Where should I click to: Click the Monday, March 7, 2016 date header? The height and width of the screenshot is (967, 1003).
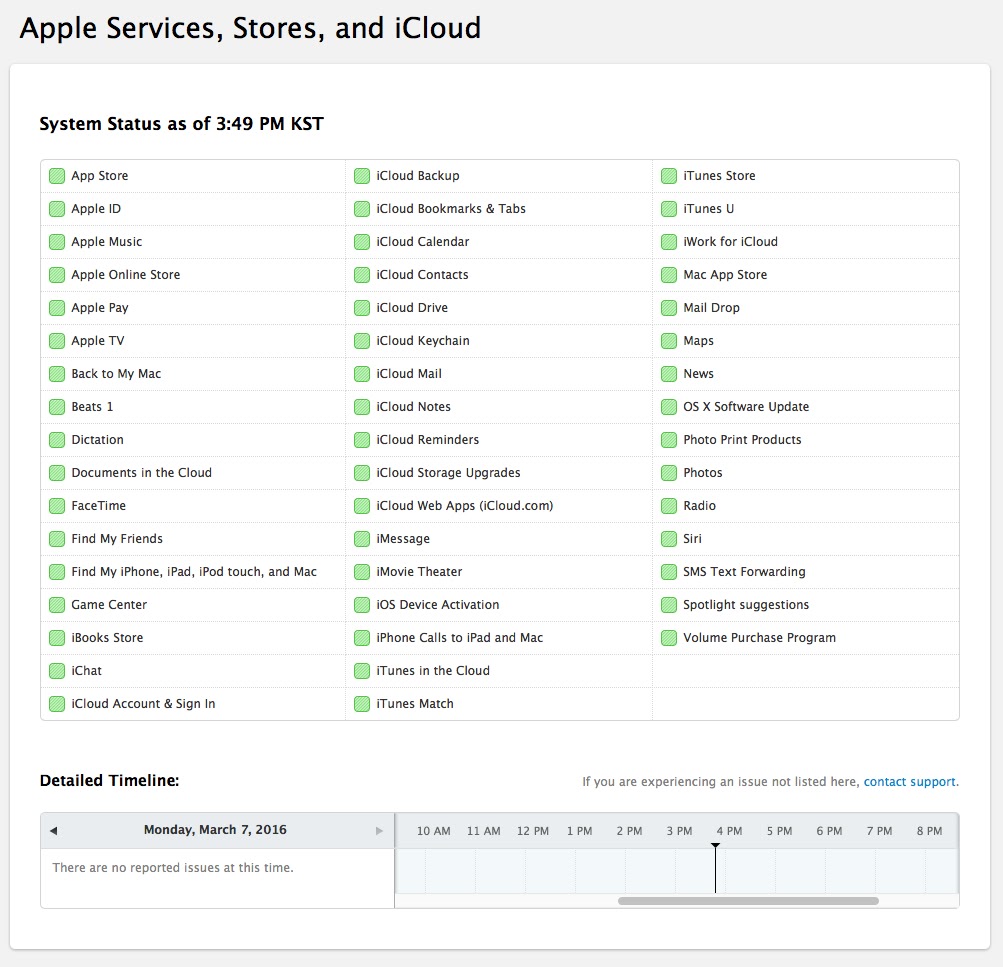pyautogui.click(x=215, y=830)
